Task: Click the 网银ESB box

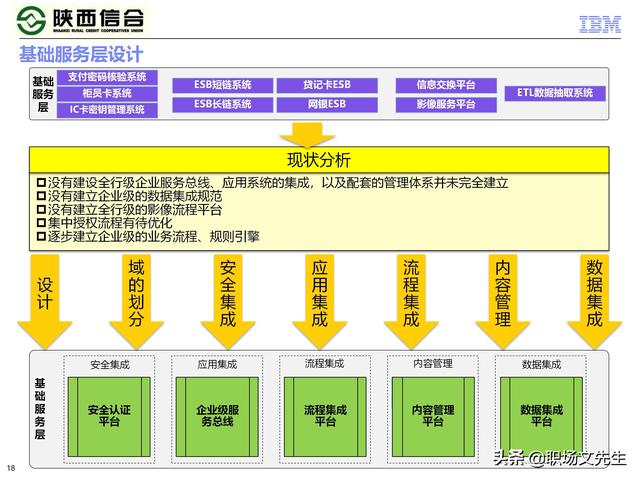Action: tap(327, 104)
